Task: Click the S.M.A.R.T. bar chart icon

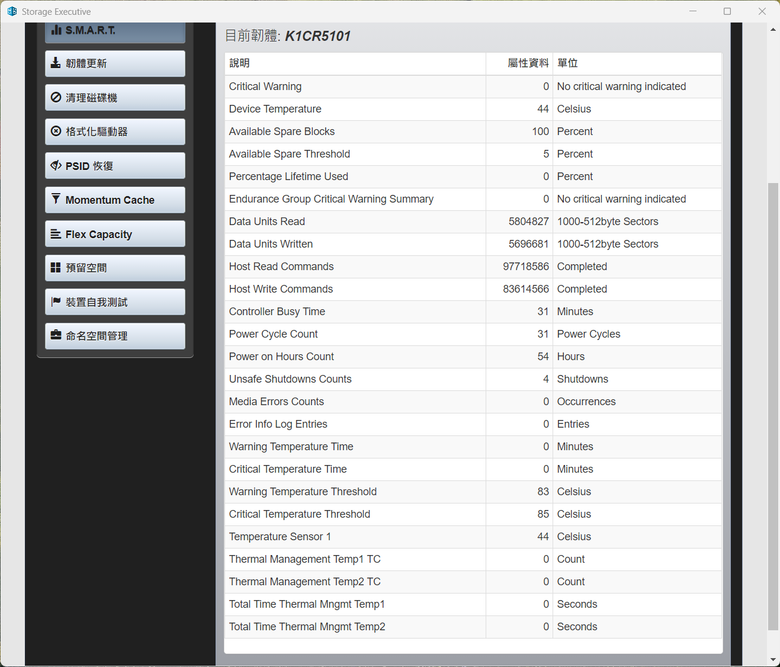Action: pyautogui.click(x=56, y=30)
